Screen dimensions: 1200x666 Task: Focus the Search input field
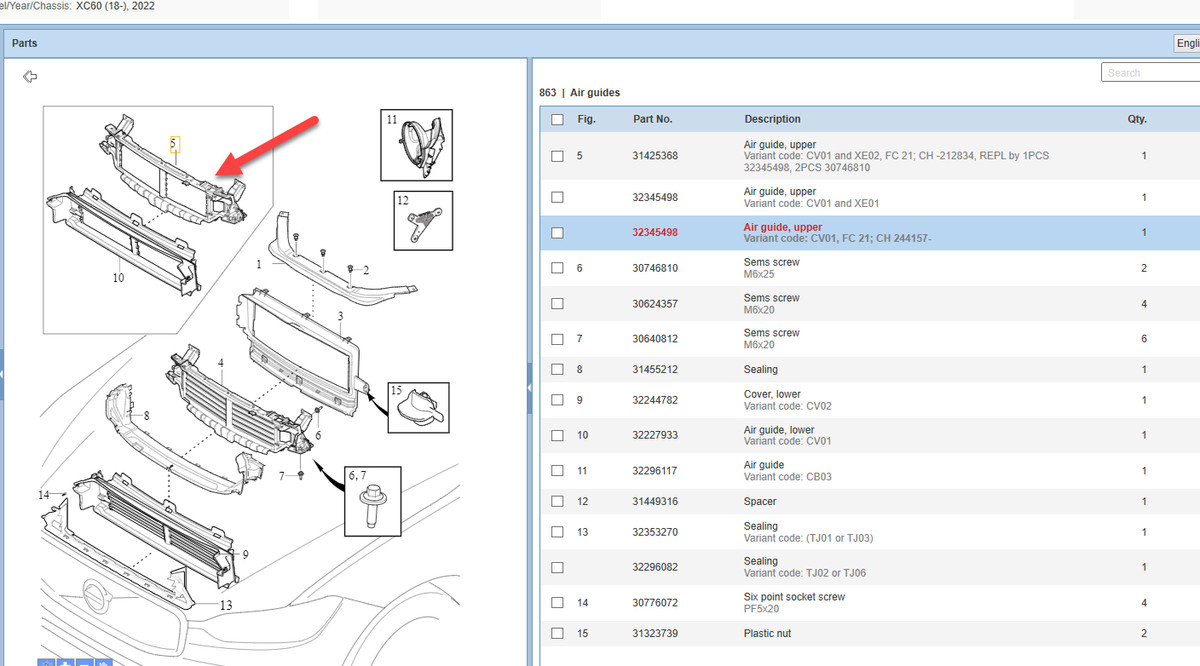click(x=1151, y=72)
